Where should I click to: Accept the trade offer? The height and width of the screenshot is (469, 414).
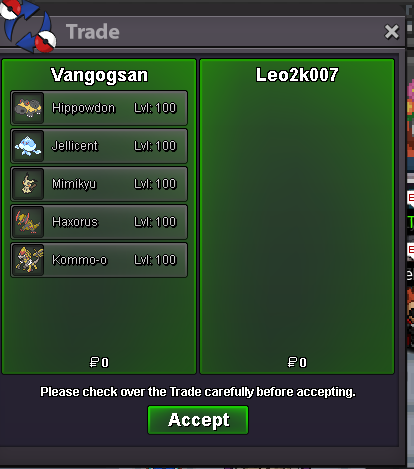pyautogui.click(x=198, y=420)
